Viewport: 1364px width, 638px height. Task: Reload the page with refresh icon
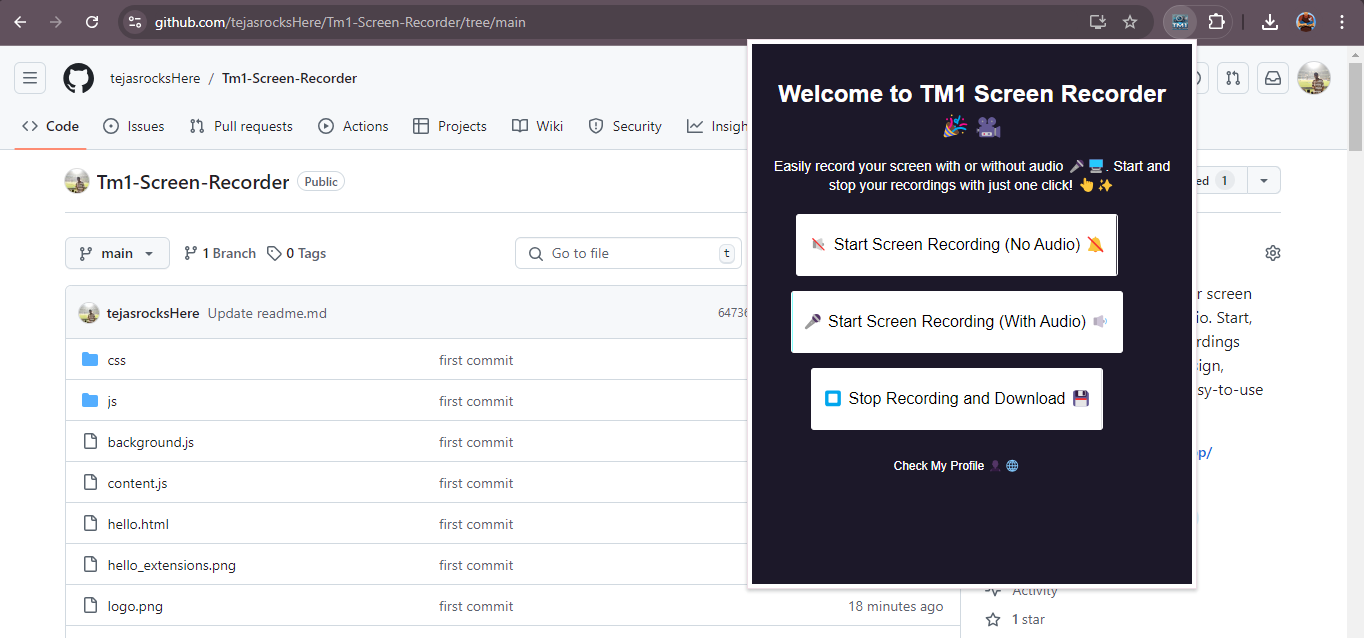[92, 22]
